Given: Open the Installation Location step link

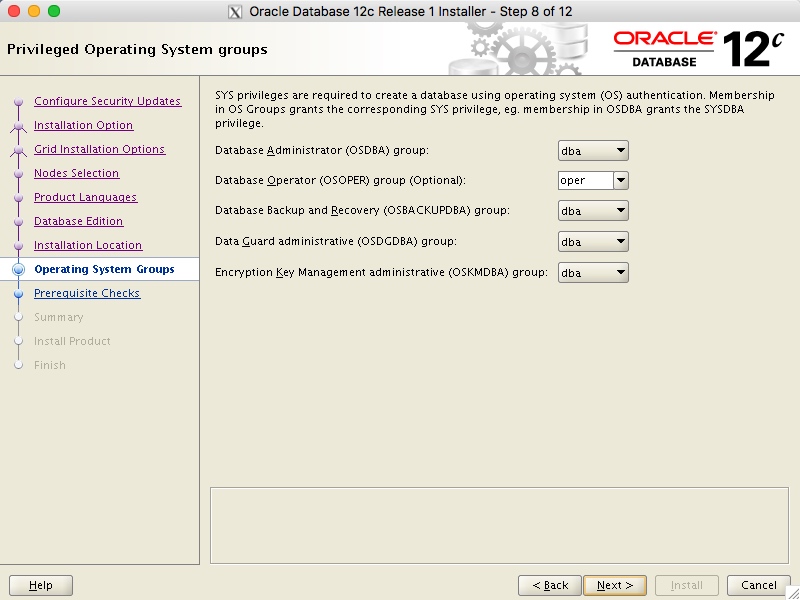Looking at the screenshot, I should [88, 245].
